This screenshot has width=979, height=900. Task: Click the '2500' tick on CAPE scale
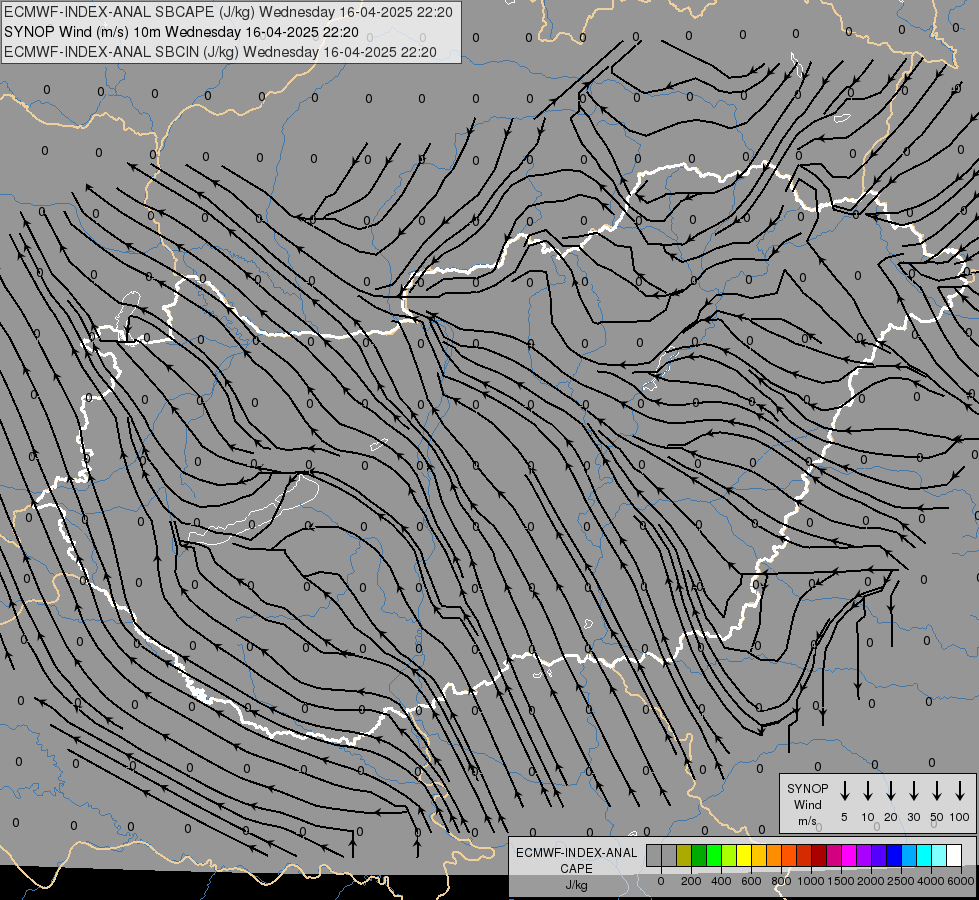pyautogui.click(x=901, y=881)
